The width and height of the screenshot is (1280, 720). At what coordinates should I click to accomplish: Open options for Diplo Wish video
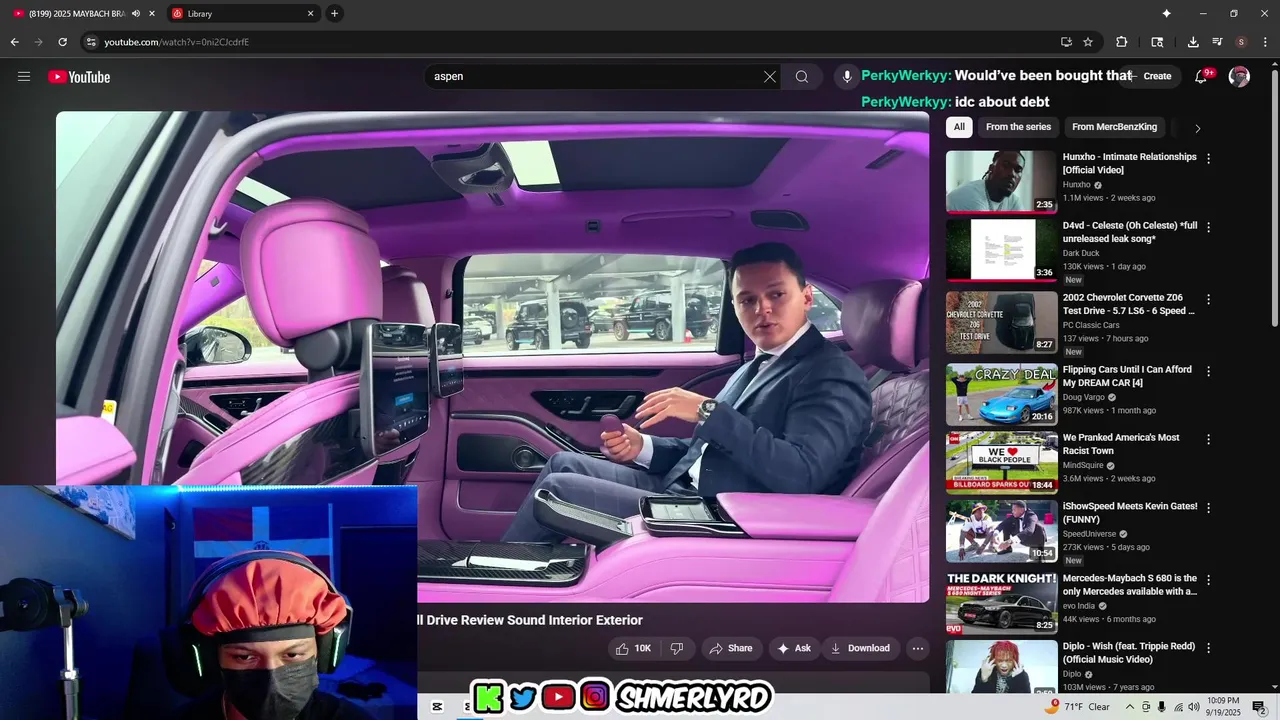[x=1208, y=647]
